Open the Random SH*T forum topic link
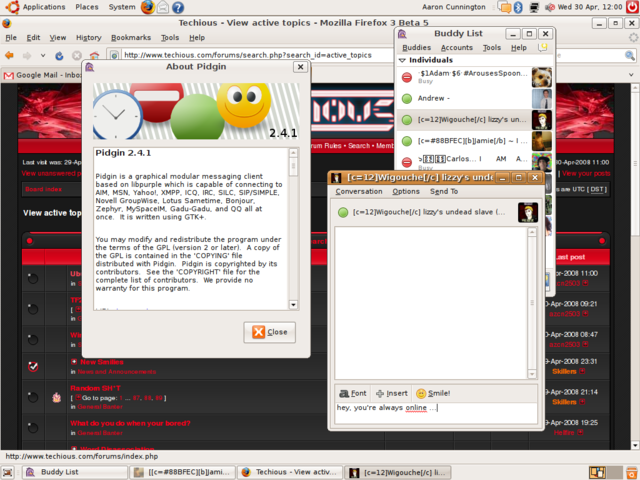 pyautogui.click(x=96, y=388)
